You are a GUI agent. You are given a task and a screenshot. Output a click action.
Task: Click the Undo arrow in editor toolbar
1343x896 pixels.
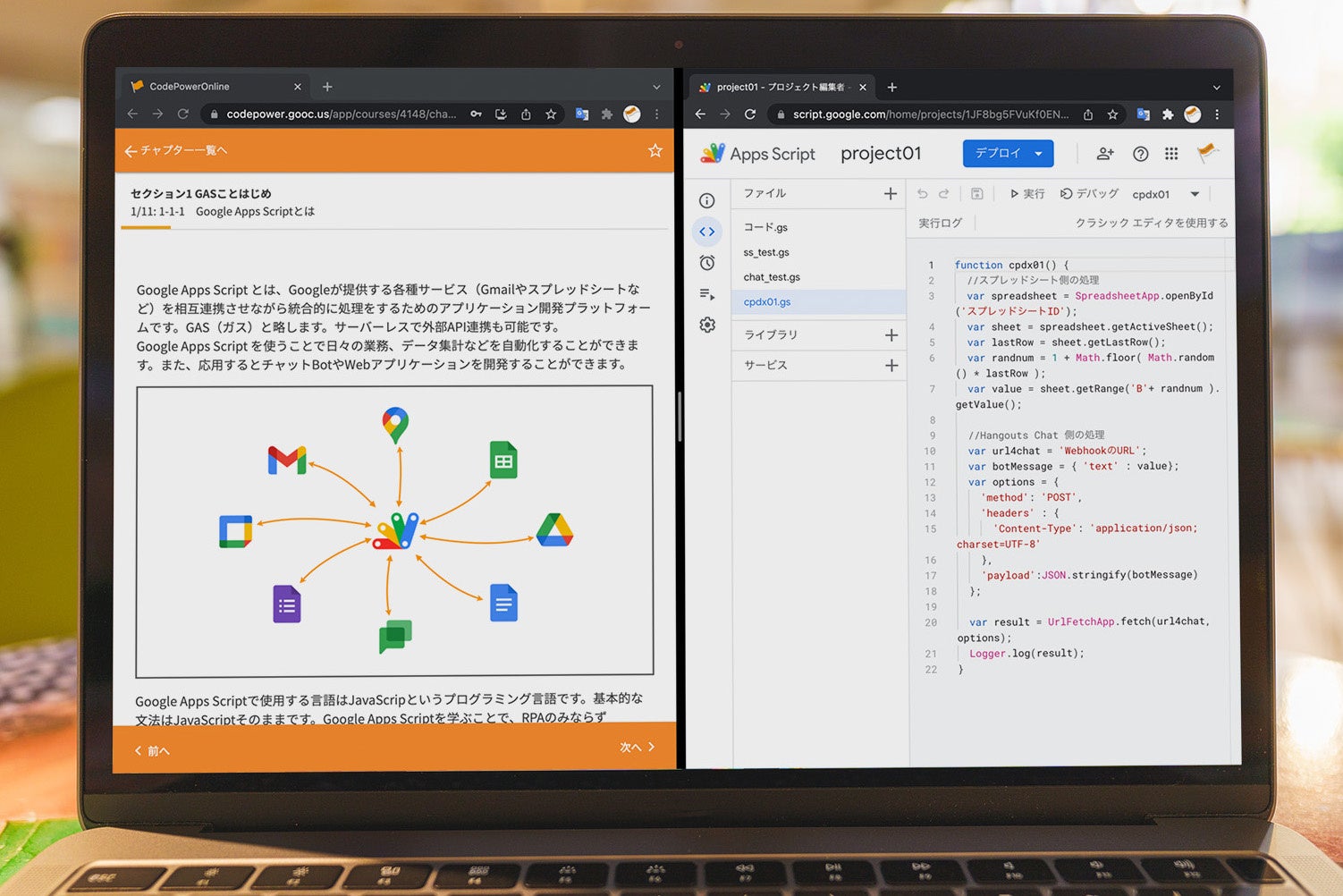(923, 193)
